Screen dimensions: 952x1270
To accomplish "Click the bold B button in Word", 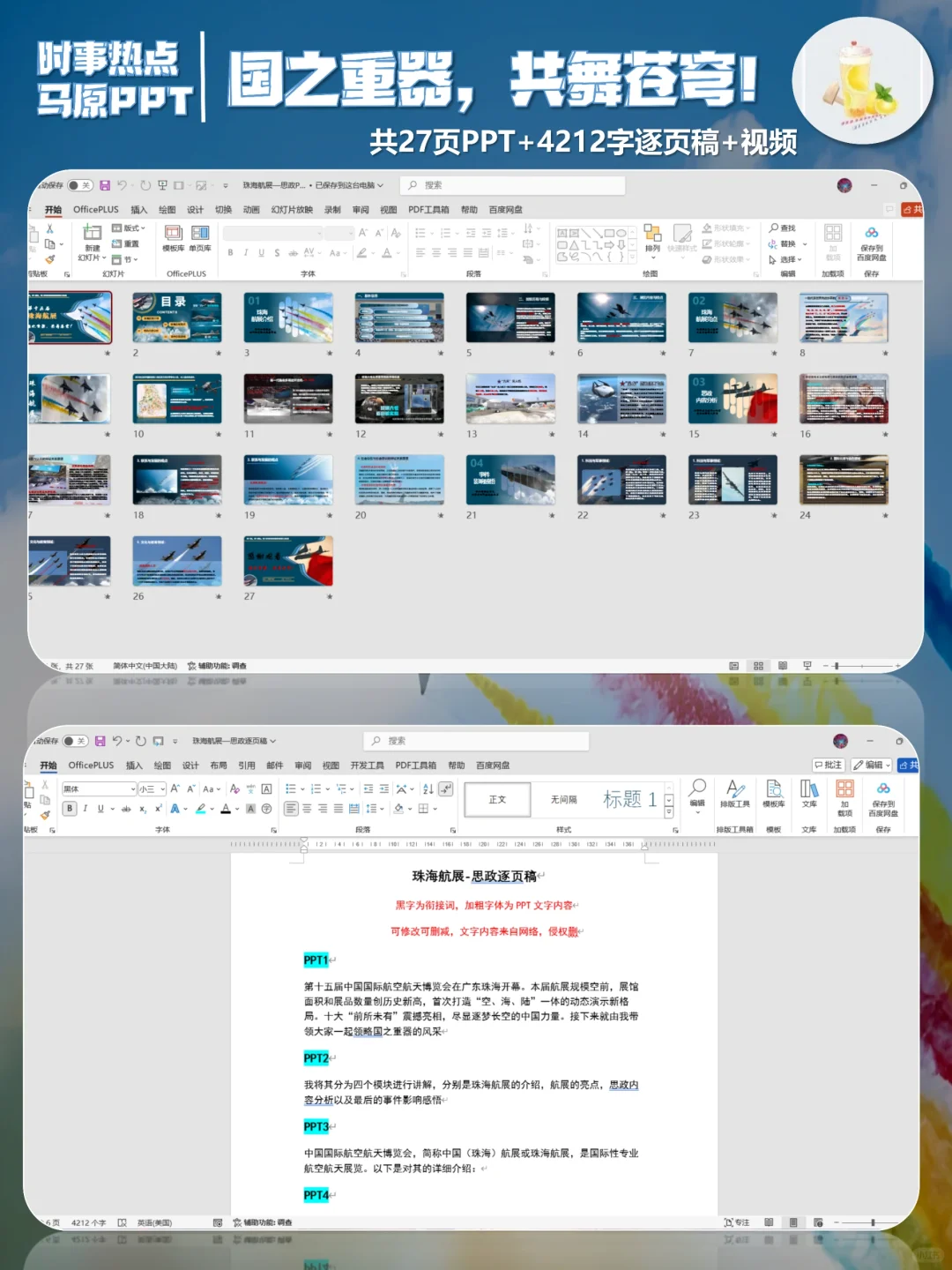I will 71,808.
